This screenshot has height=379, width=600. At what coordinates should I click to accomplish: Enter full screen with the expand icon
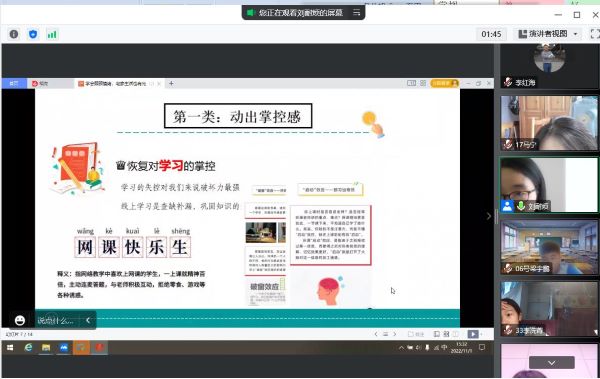pyautogui.click(x=595, y=34)
